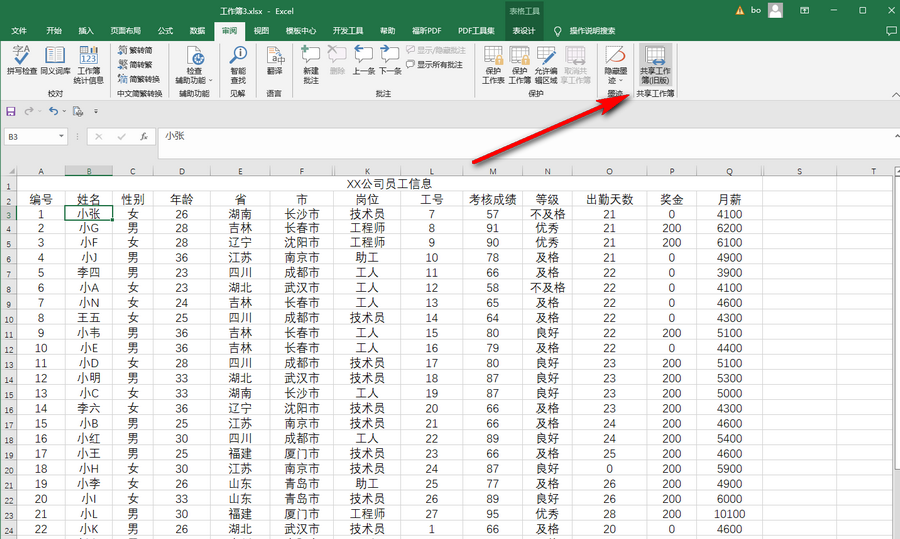The width and height of the screenshot is (900, 539).
Task: Click the 拼写检查 spell check icon
Action: click(22, 60)
